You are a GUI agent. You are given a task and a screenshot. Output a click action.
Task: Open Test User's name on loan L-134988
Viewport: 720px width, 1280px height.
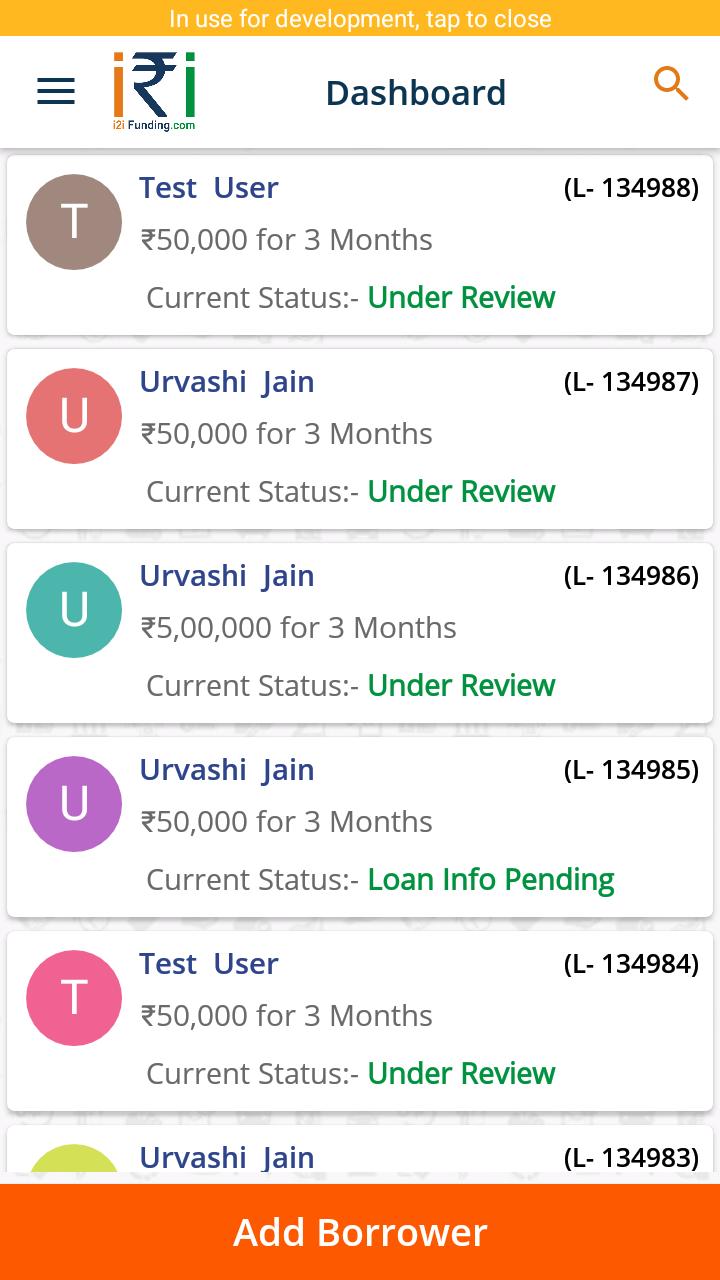[x=209, y=188]
